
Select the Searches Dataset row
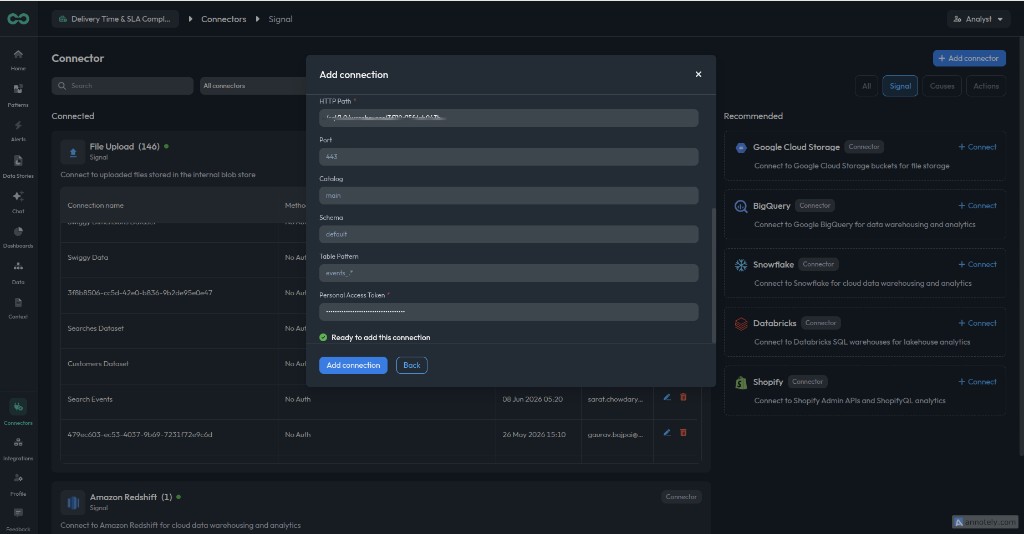[x=95, y=328]
